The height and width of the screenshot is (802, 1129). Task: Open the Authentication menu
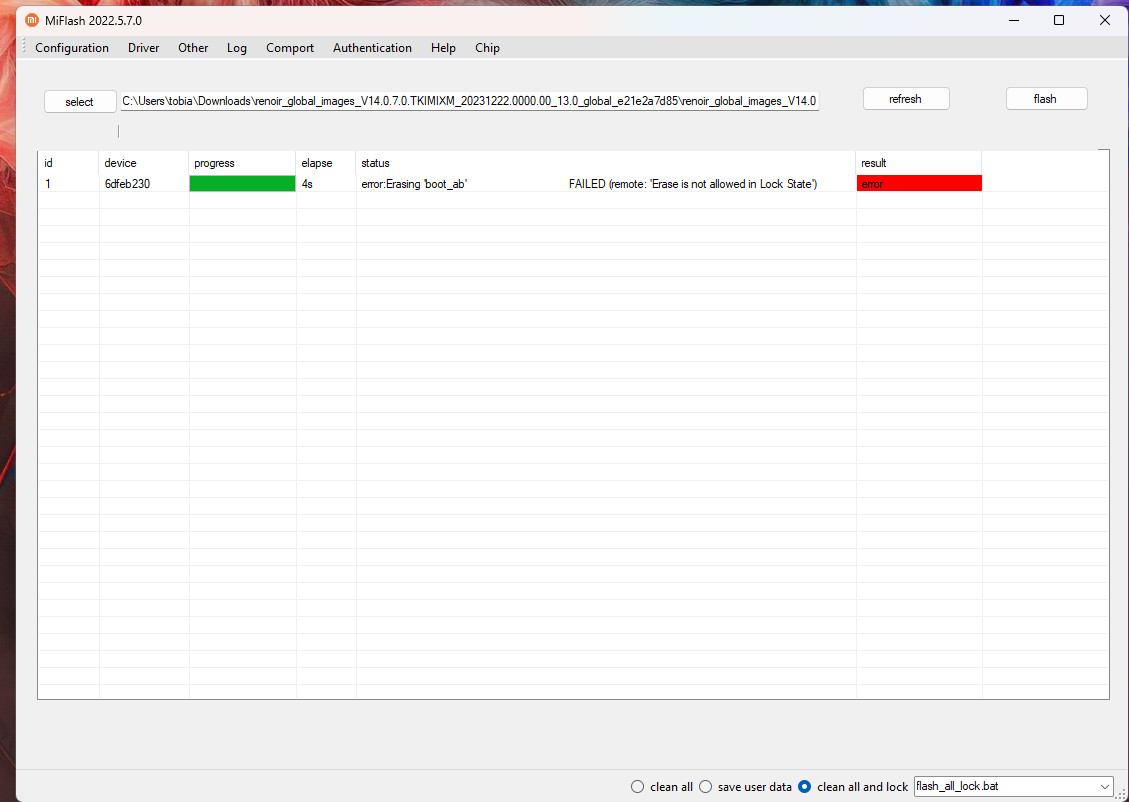tap(372, 48)
